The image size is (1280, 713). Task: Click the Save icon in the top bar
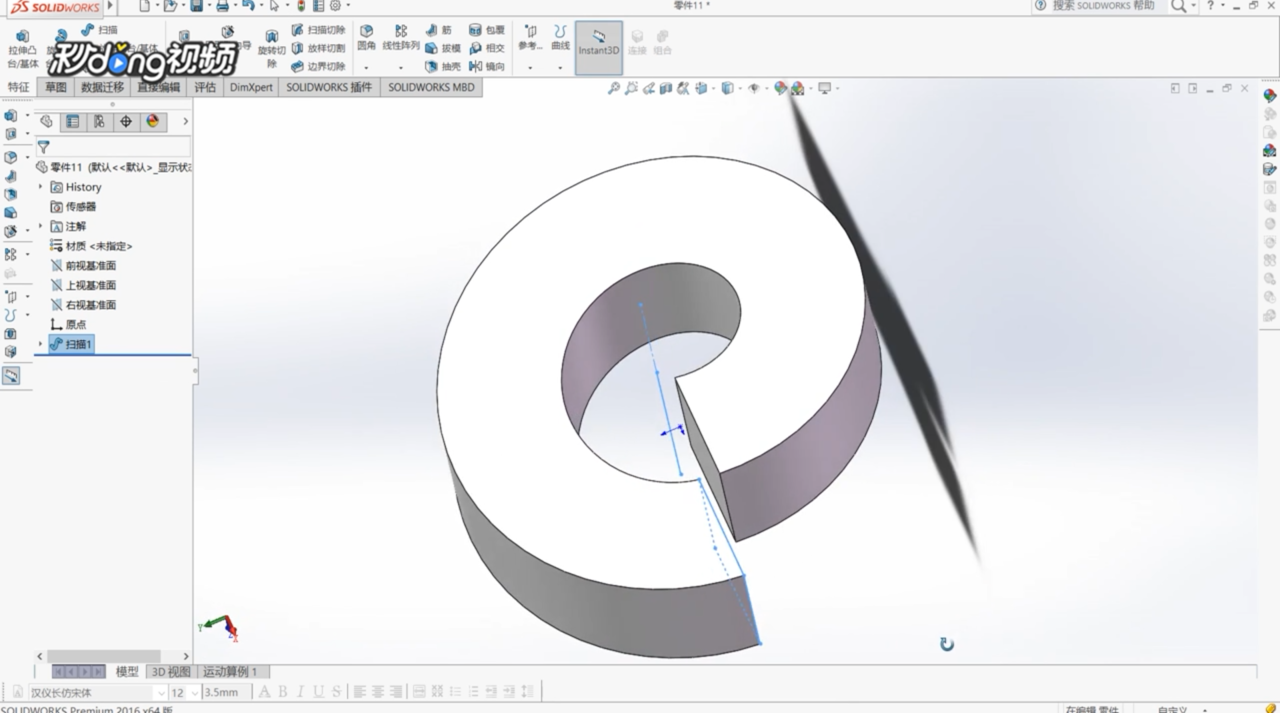[196, 6]
